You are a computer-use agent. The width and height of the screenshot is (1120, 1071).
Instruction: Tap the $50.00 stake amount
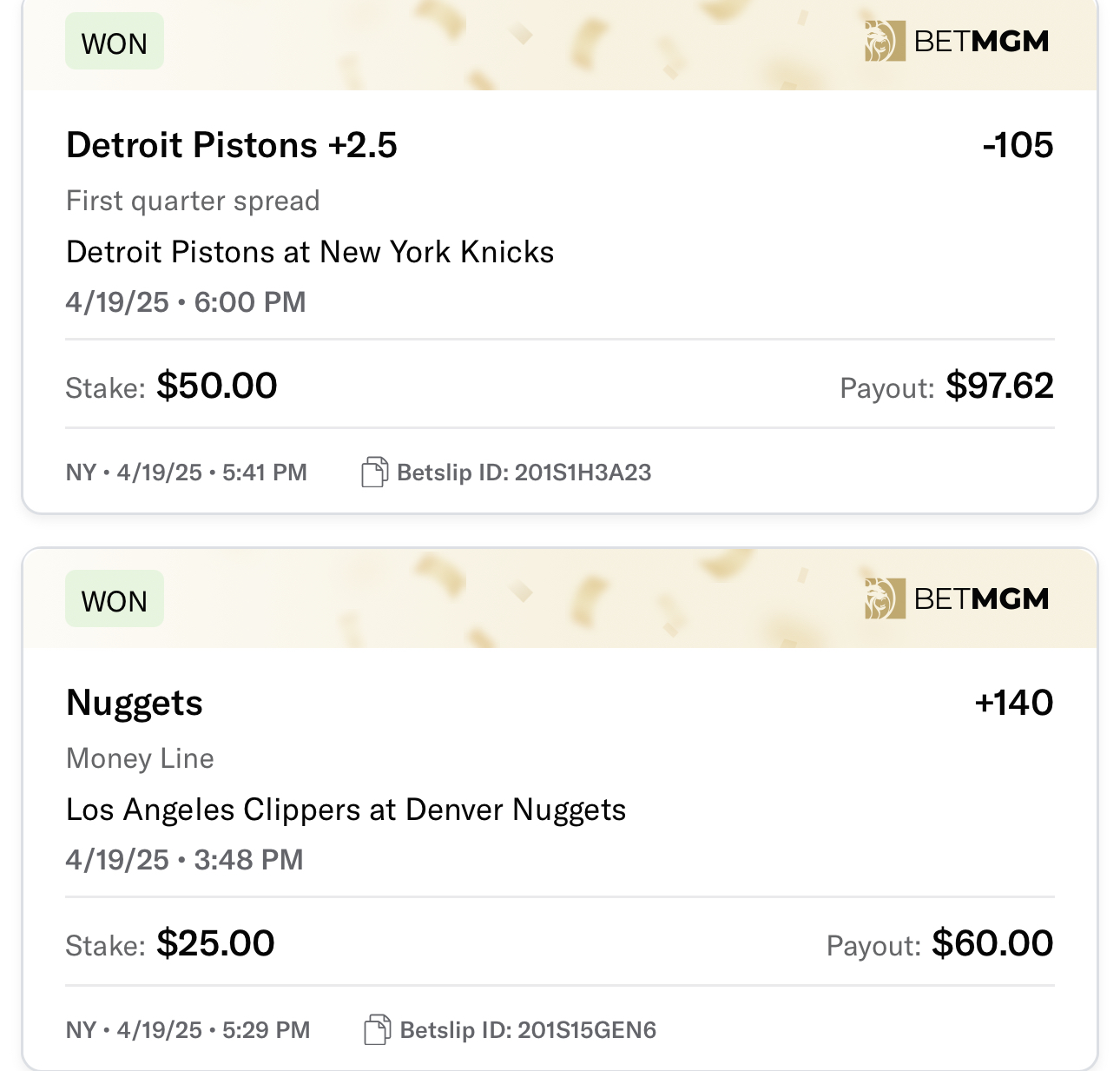pyautogui.click(x=217, y=386)
